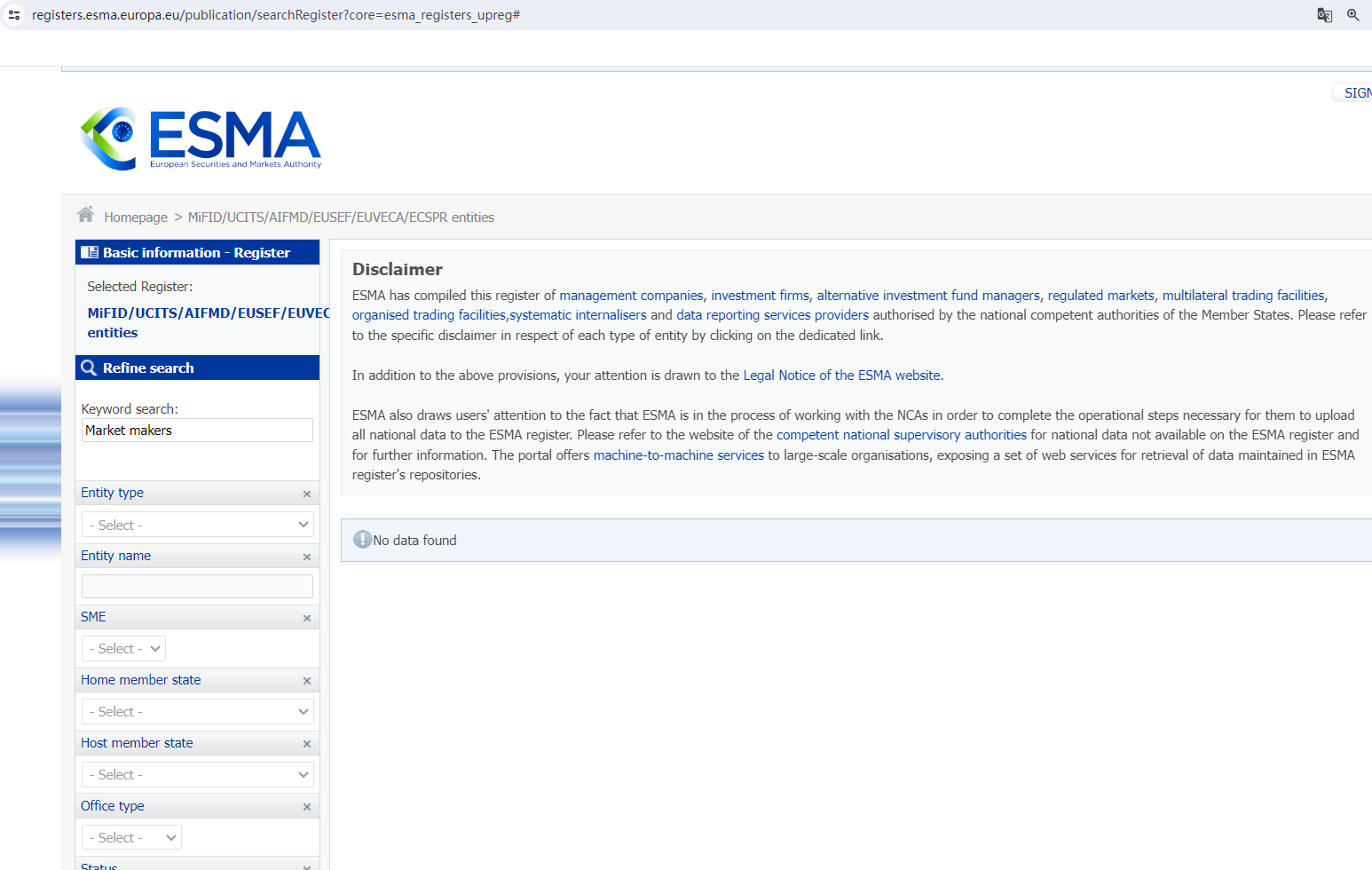Open organised trading facilities link
This screenshot has height=870, width=1372.
(x=429, y=315)
